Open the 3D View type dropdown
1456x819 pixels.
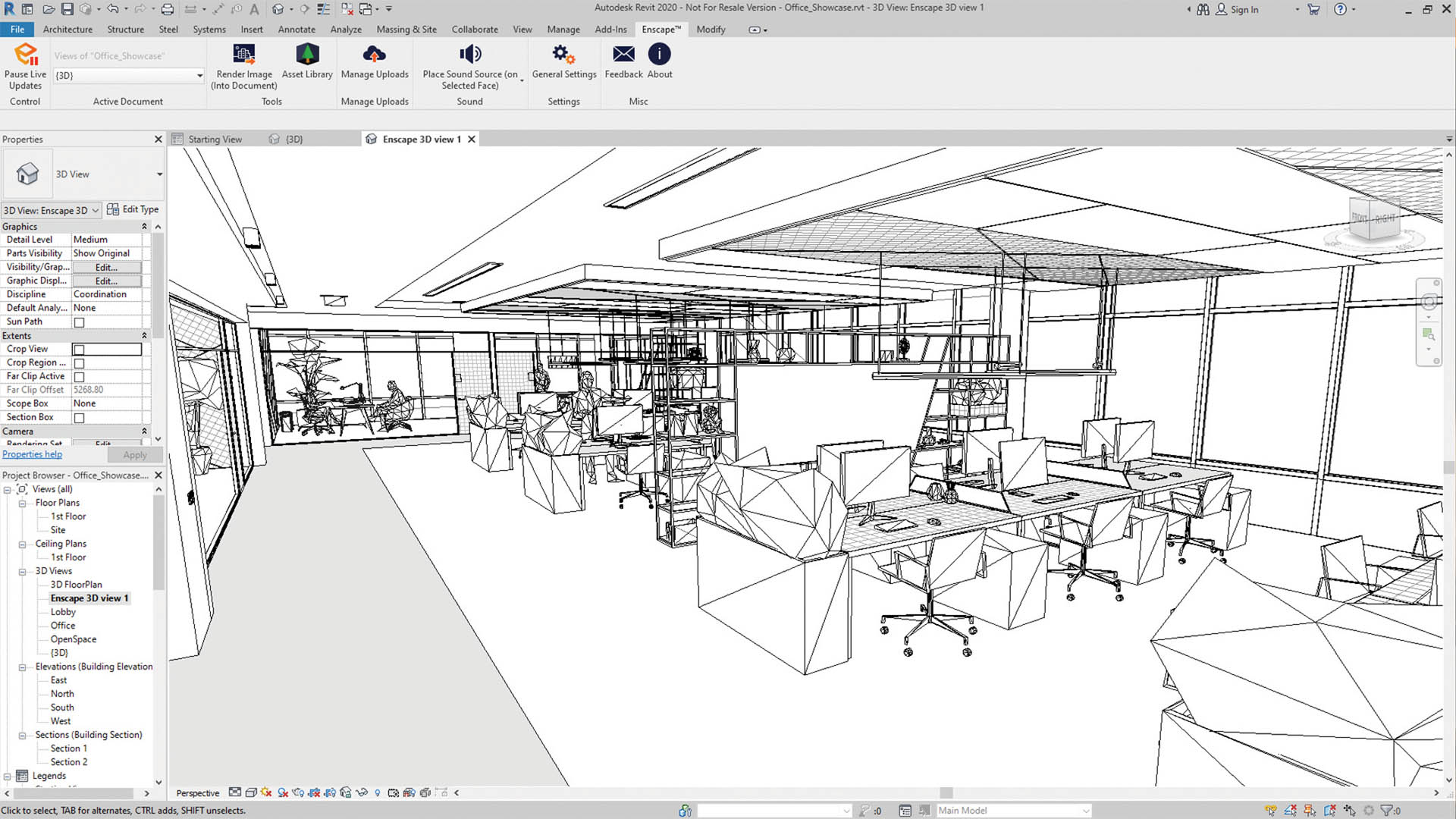point(159,174)
